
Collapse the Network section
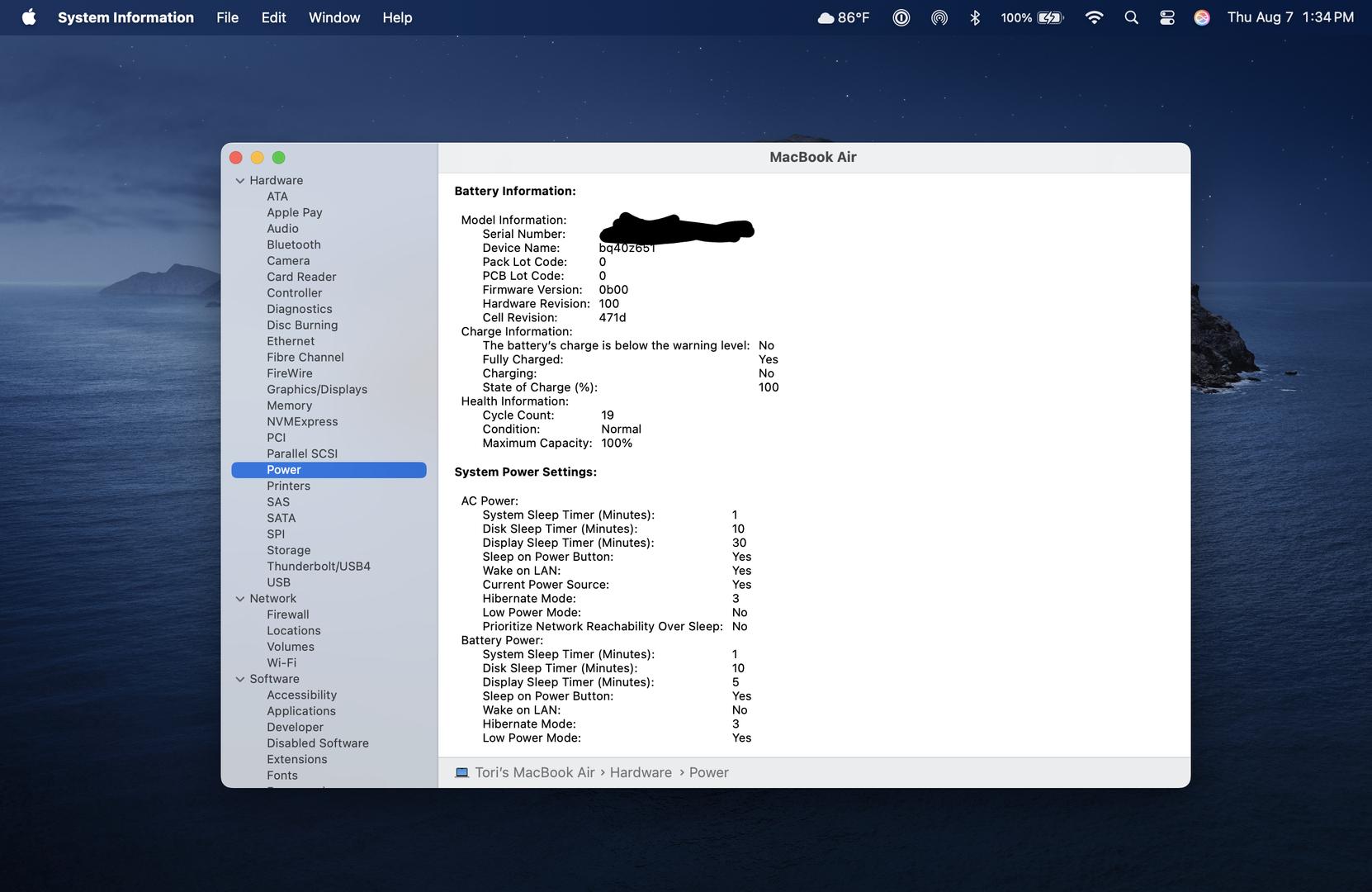click(x=240, y=599)
